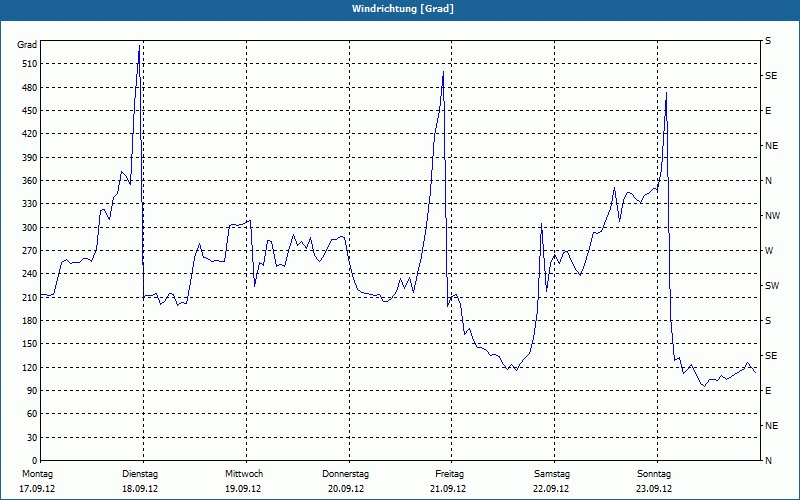Click the 'Montag' day label

[x=37, y=474]
